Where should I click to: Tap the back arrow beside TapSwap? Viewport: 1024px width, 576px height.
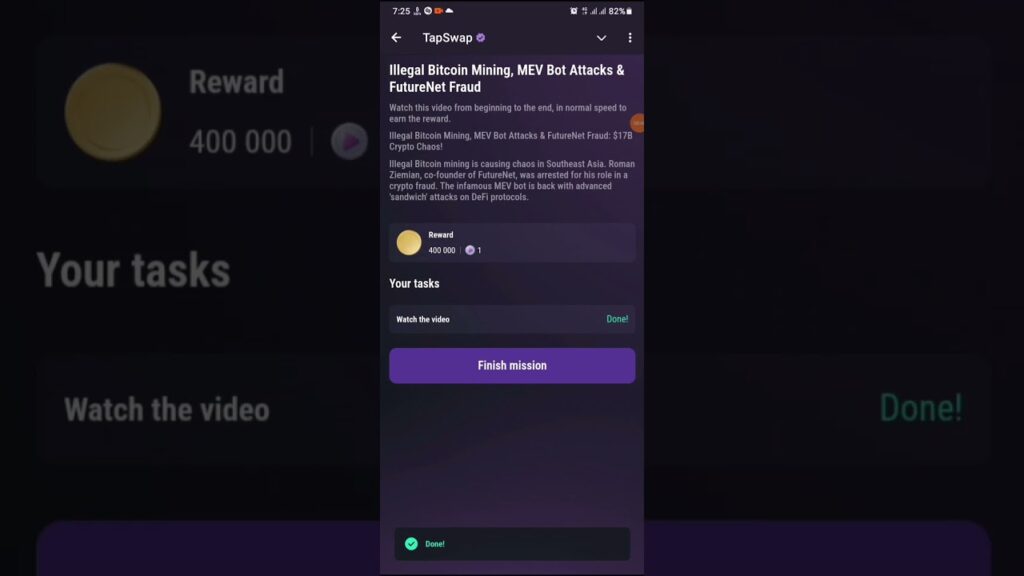coord(396,38)
